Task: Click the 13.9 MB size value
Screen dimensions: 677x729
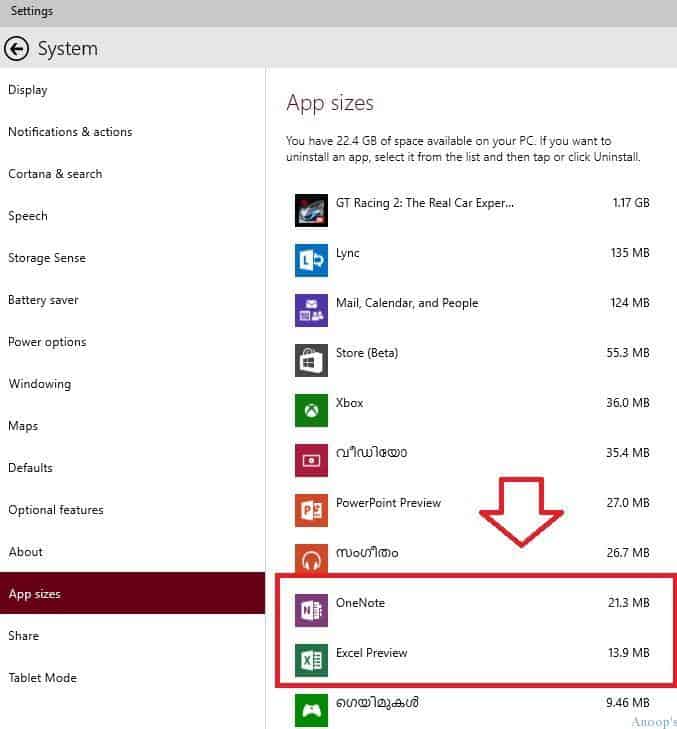Action: (629, 653)
